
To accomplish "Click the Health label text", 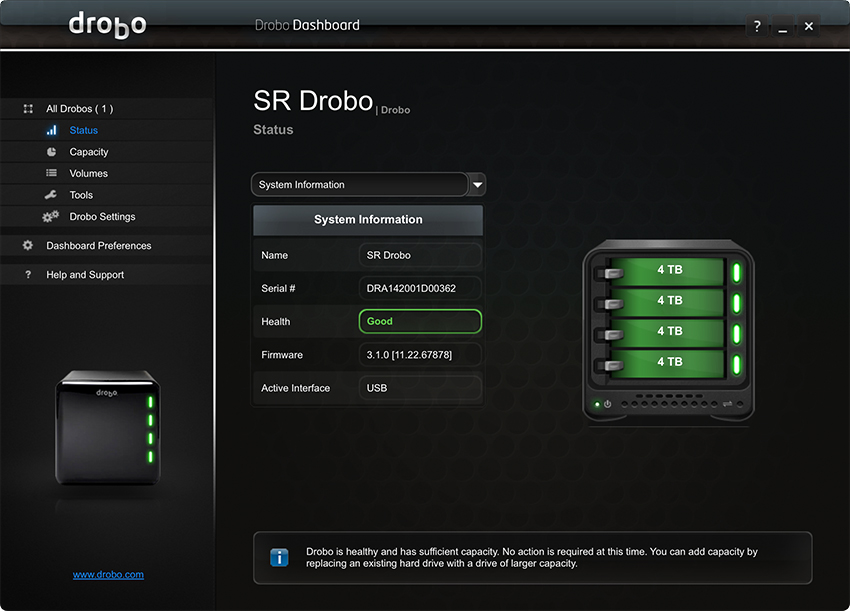I will coord(275,322).
